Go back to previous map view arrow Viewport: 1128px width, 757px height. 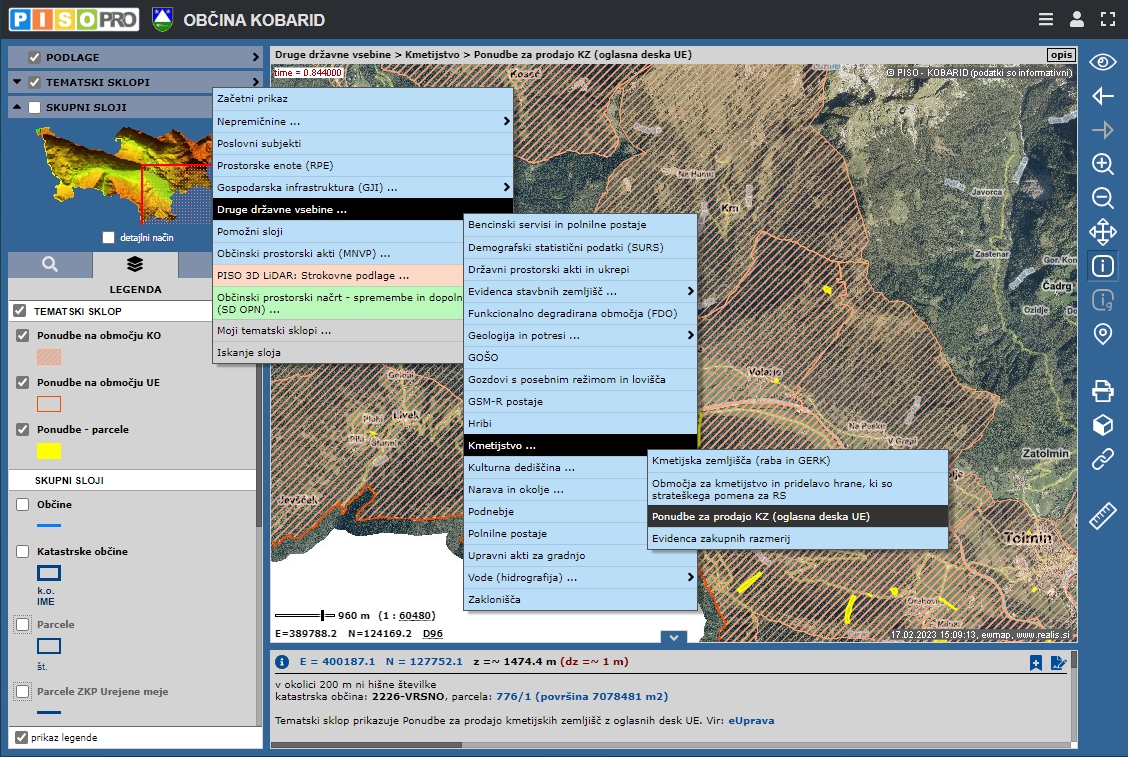coord(1102,96)
